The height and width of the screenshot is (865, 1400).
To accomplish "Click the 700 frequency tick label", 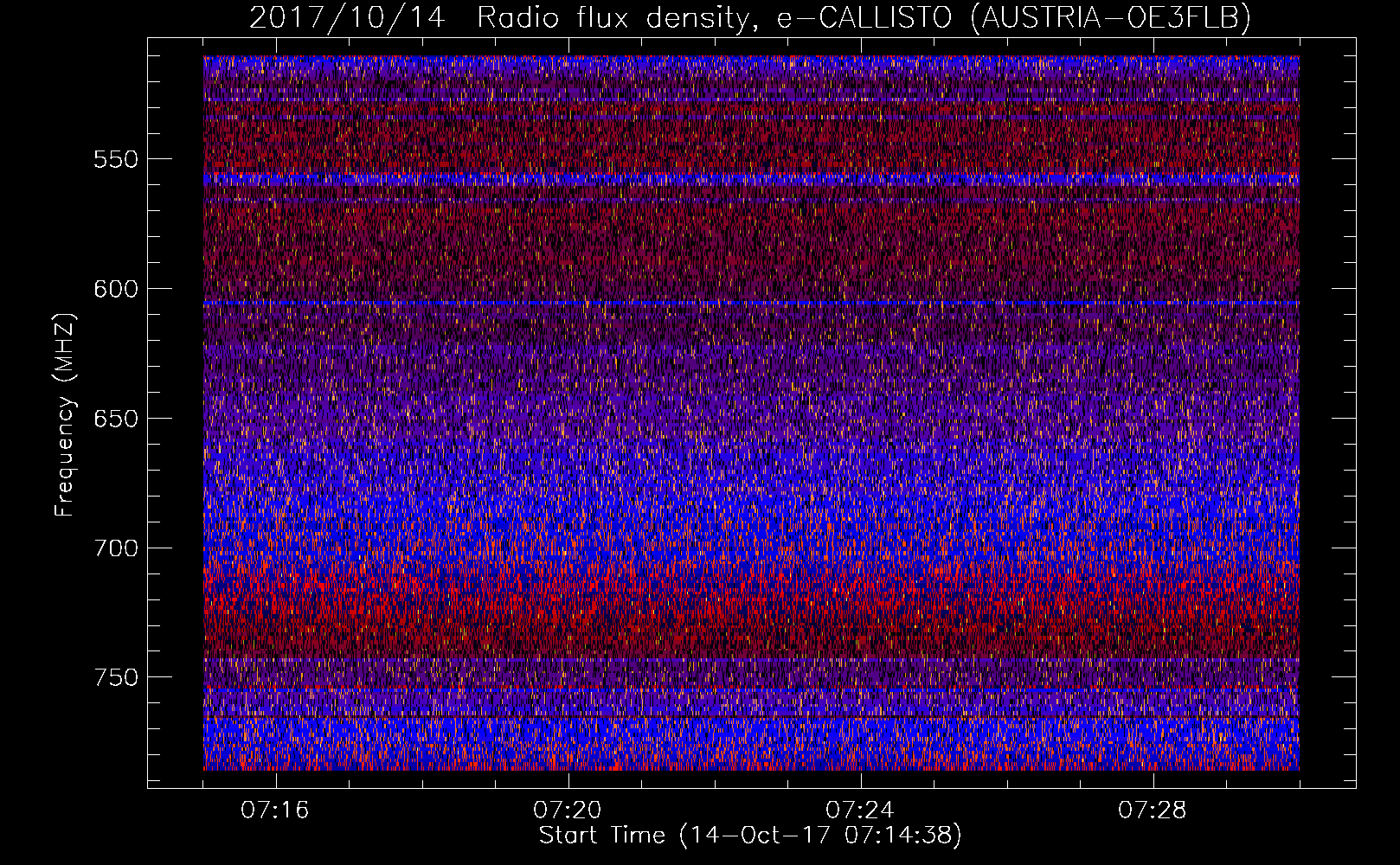I will (x=116, y=548).
